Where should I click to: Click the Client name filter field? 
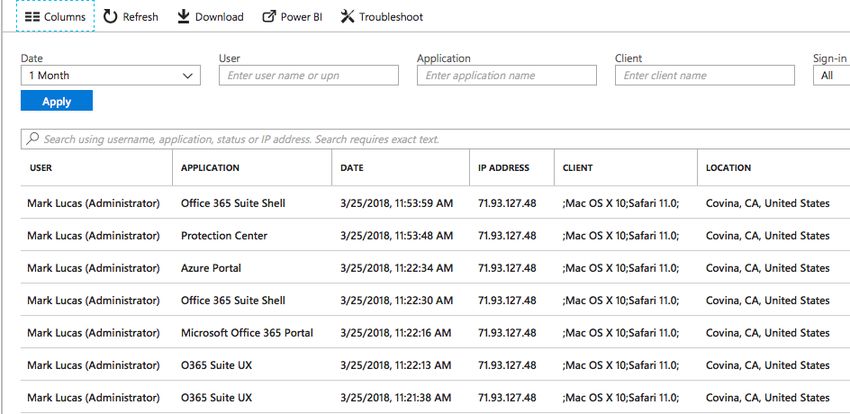(x=705, y=75)
